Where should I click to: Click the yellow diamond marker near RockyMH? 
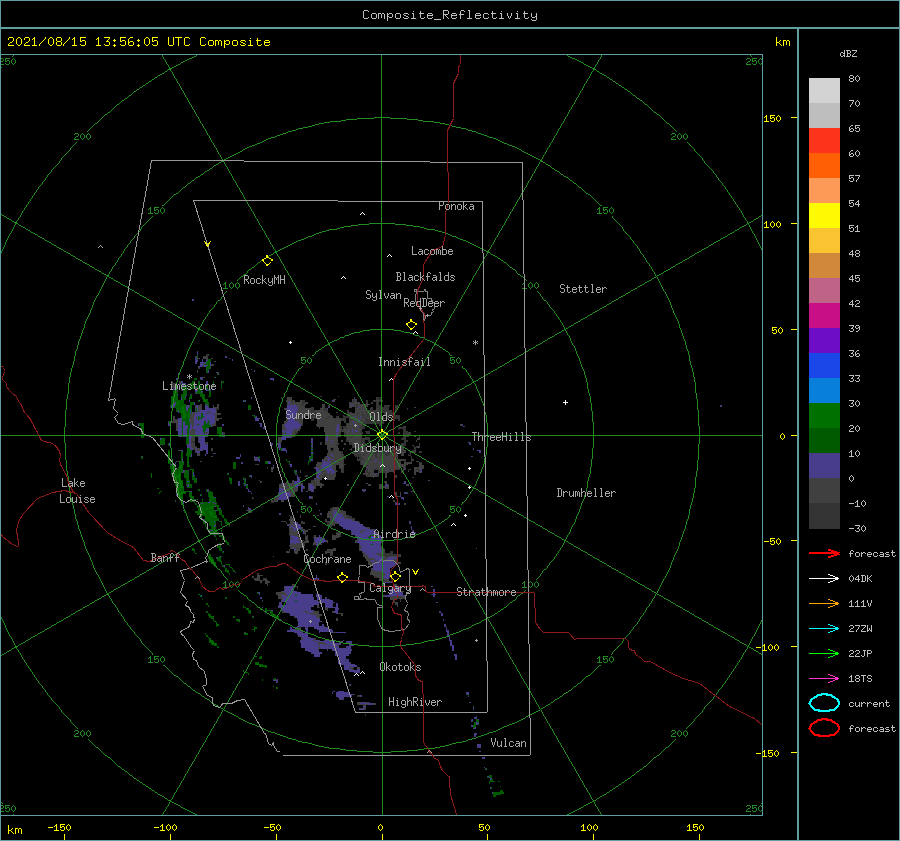click(267, 261)
